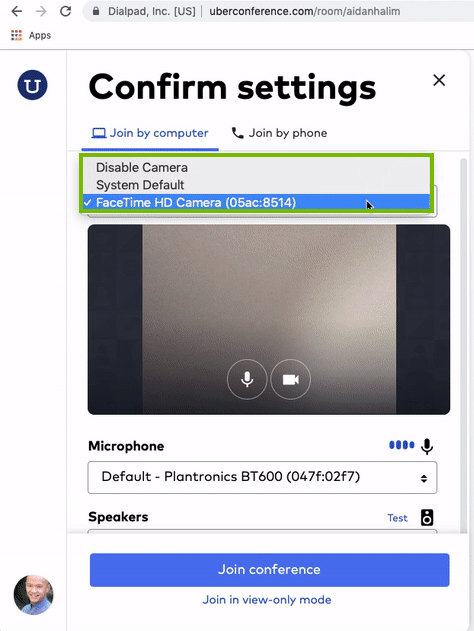Click the browser forward arrow
The height and width of the screenshot is (631, 474).
click(x=41, y=11)
